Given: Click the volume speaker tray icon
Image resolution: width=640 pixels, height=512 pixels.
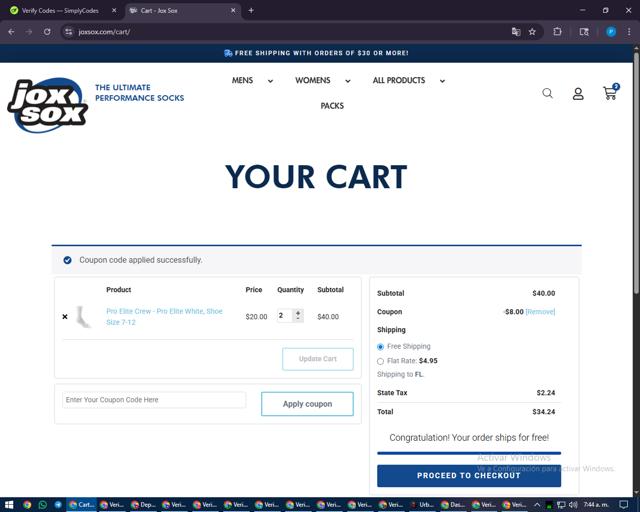Looking at the screenshot, I should pyautogui.click(x=573, y=505).
